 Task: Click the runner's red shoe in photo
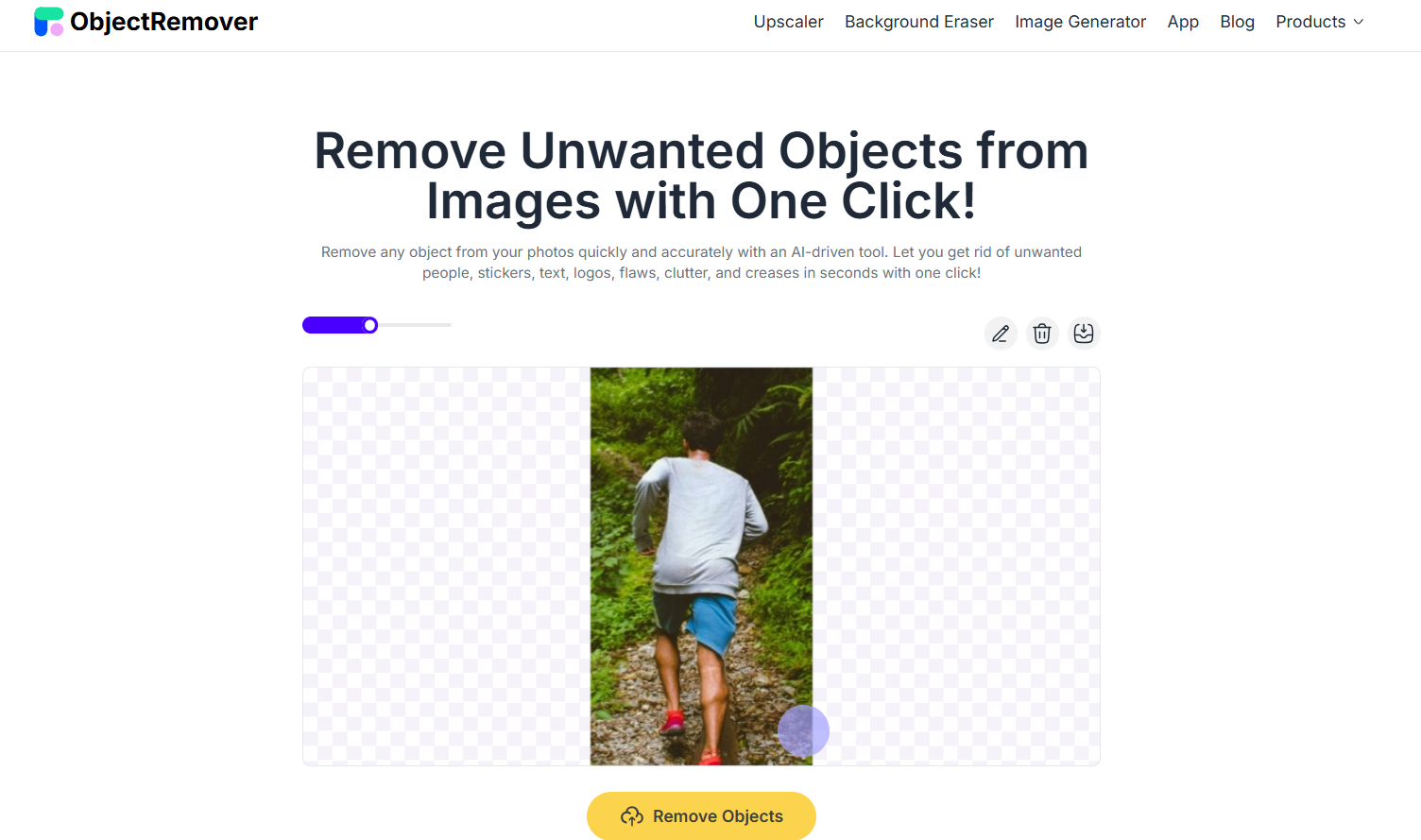[673, 722]
